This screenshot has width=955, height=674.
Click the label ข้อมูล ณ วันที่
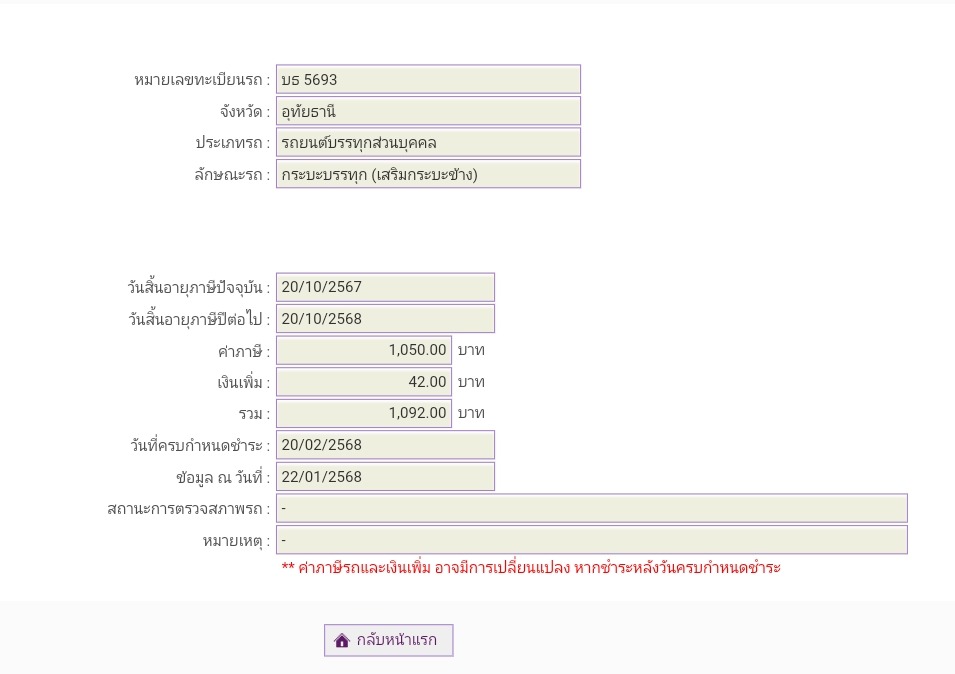(x=223, y=477)
